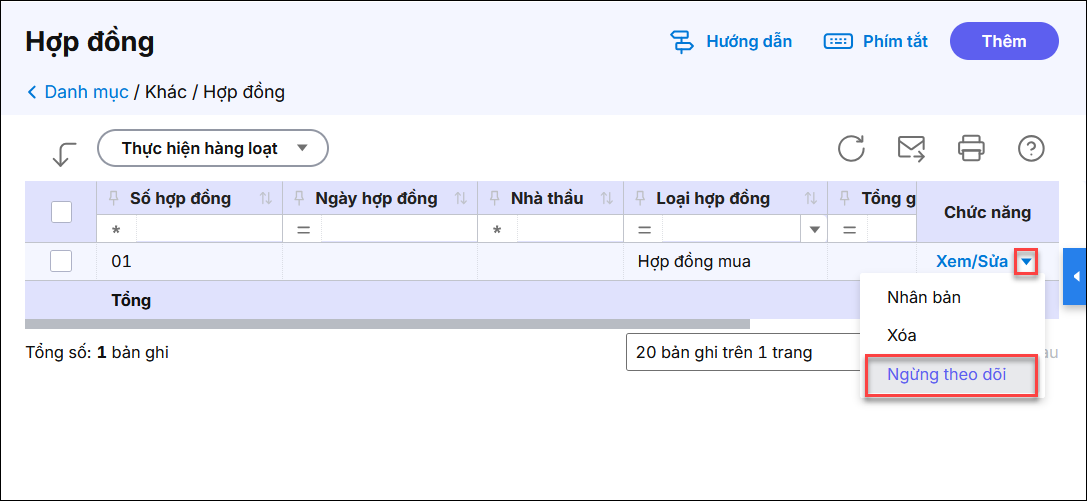Screen dimensions: 1087x501
Task: Open the Thực hiện hàng loạt dropdown
Action: (212, 148)
